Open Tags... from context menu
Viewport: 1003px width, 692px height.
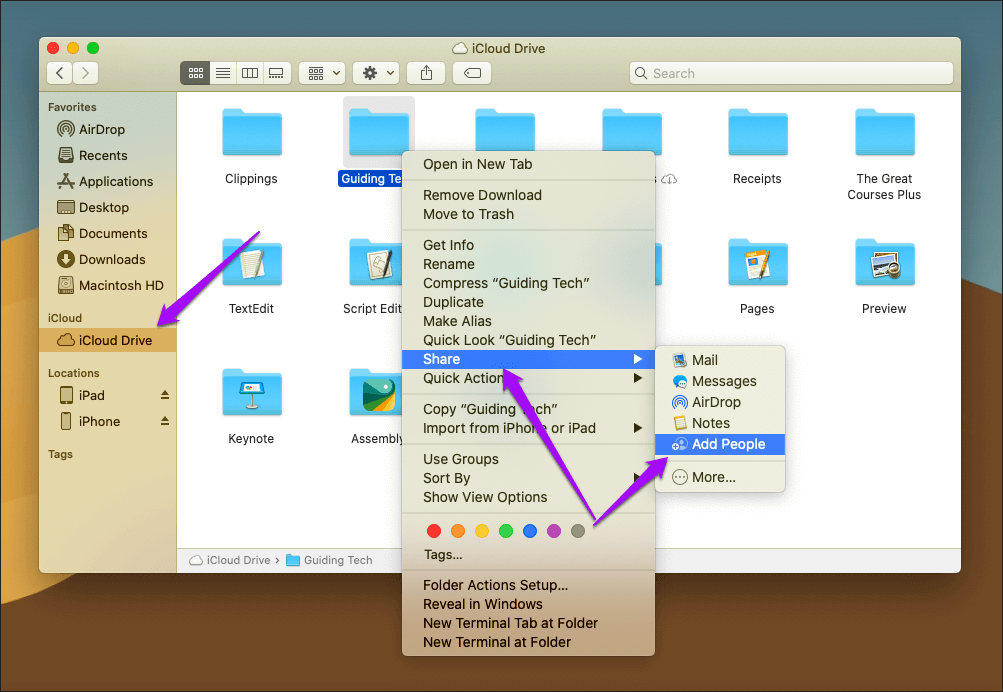528,555
